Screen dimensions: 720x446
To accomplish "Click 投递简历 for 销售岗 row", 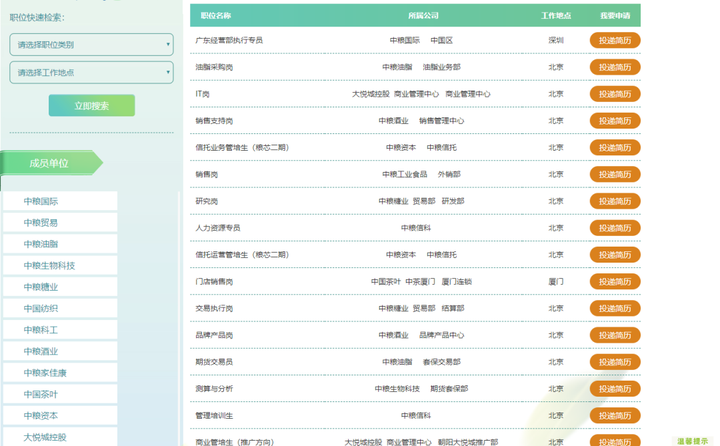I will [615, 174].
